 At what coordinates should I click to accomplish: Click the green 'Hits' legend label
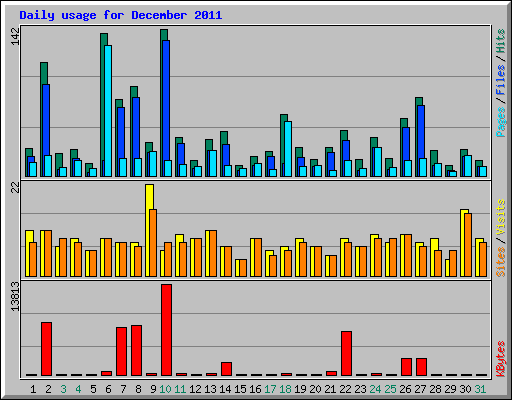(501, 41)
